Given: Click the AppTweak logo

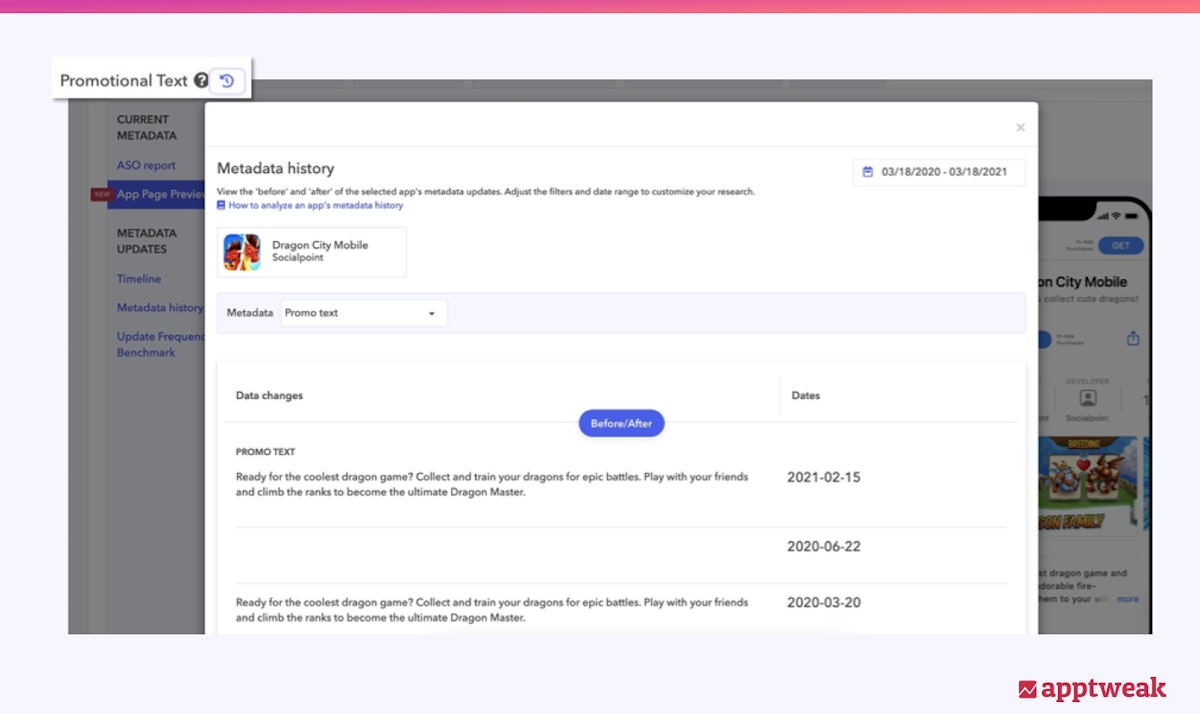Looking at the screenshot, I should click(1091, 688).
